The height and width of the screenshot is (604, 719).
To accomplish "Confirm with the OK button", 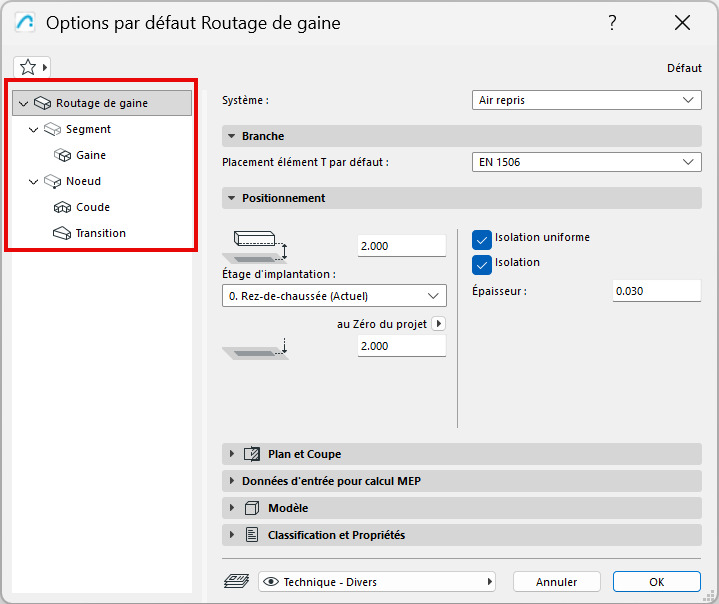I will pos(656,581).
